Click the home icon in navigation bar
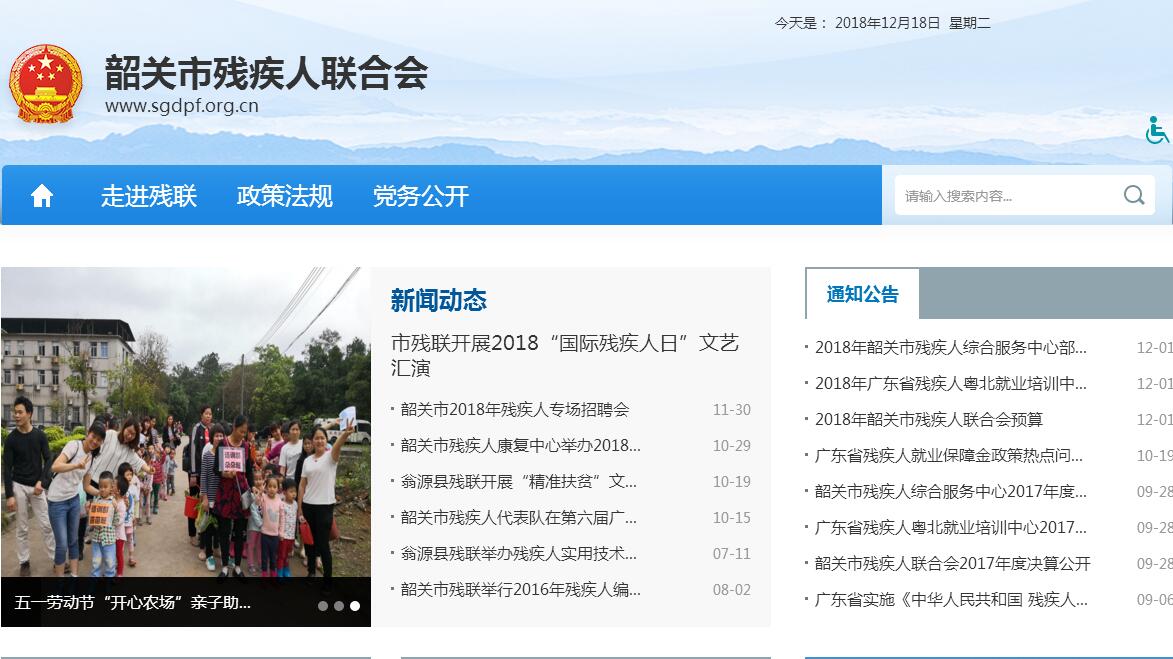Screen dimensions: 1173x659 (42, 196)
